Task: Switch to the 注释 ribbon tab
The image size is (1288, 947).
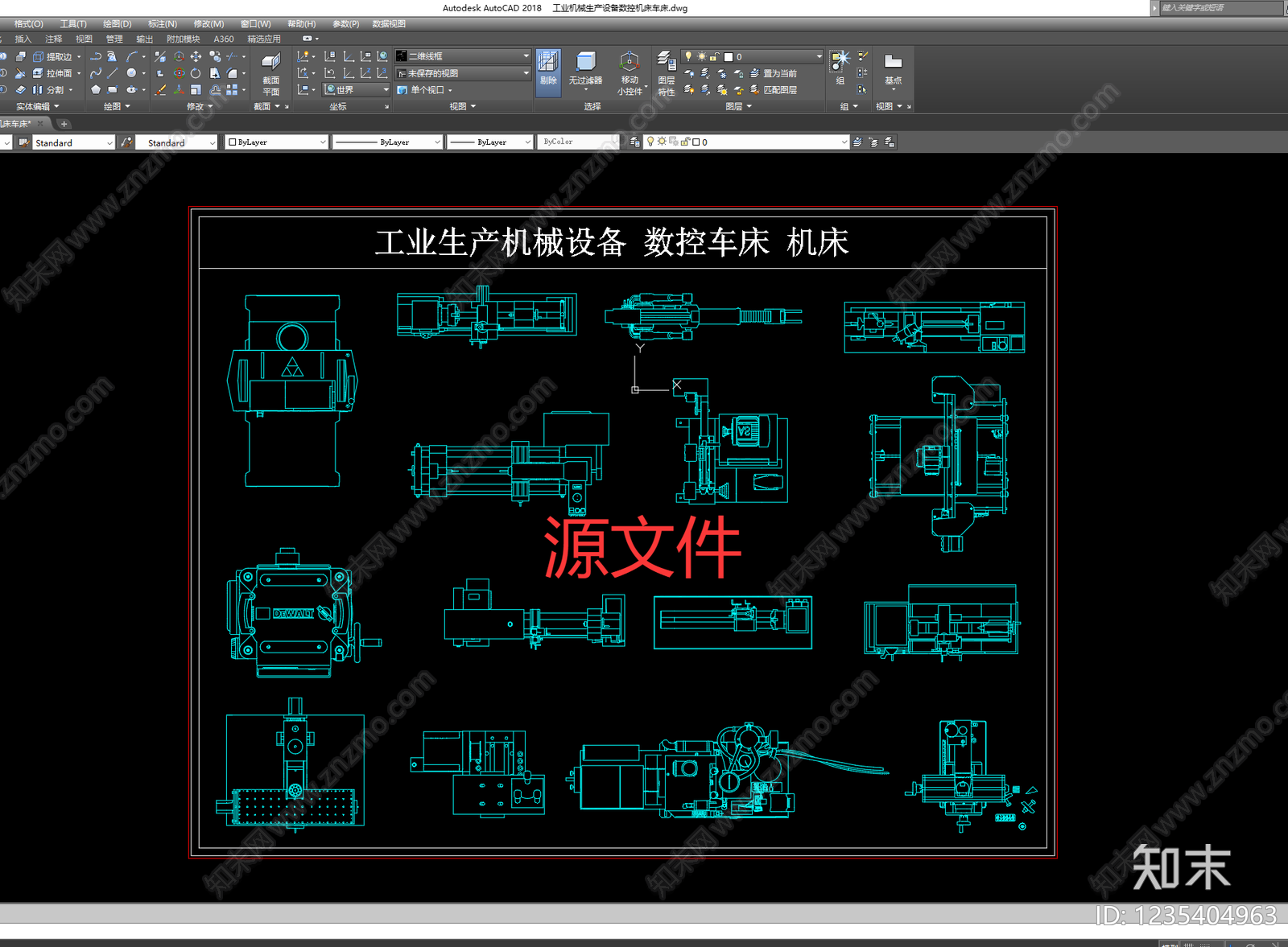Action: point(54,39)
